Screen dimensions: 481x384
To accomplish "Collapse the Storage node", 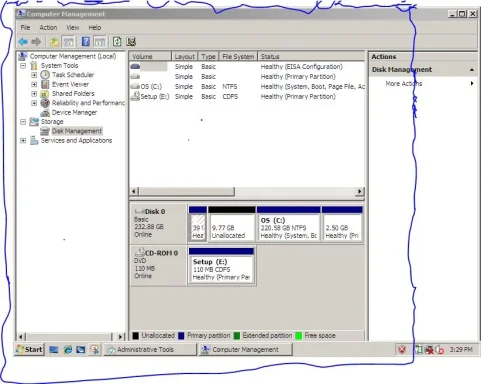I will (23, 122).
